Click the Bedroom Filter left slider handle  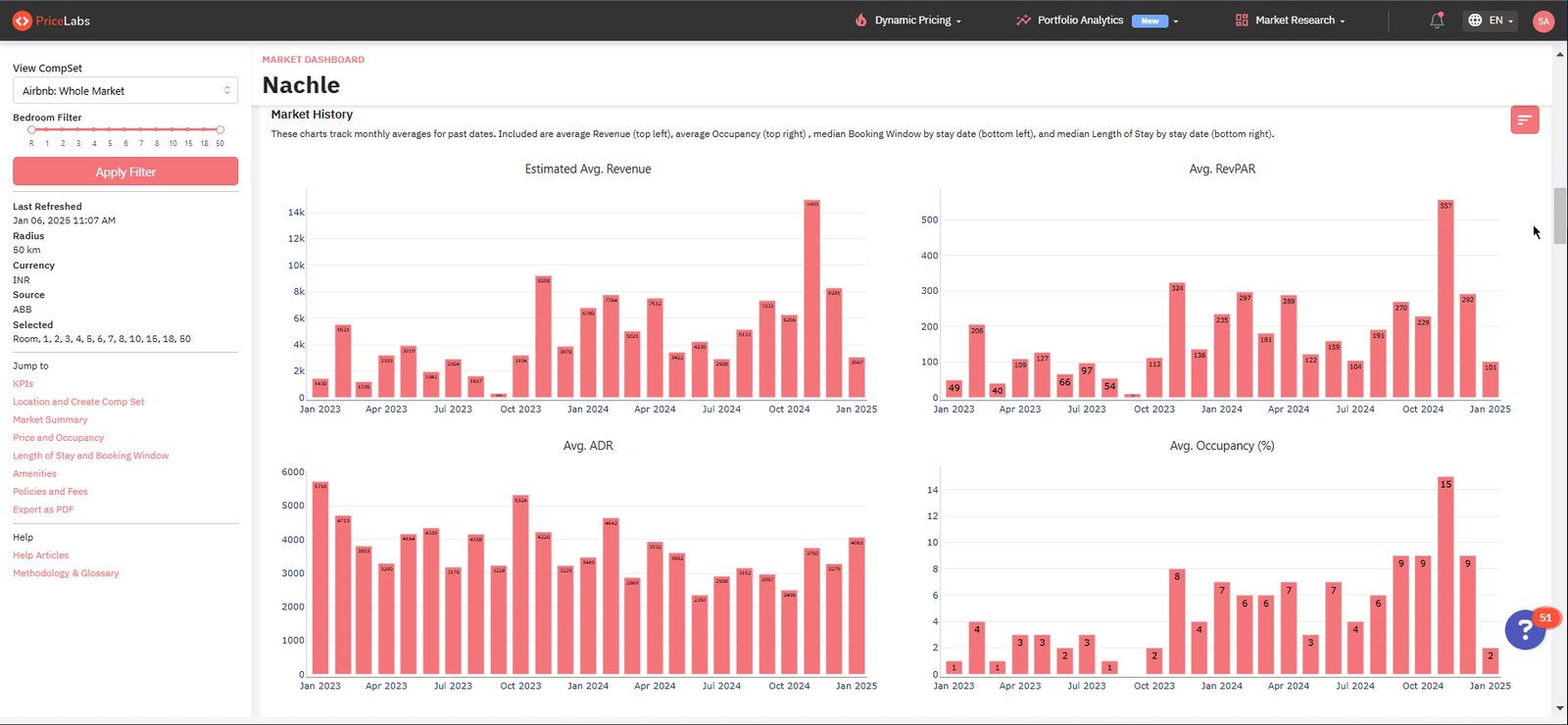(31, 129)
